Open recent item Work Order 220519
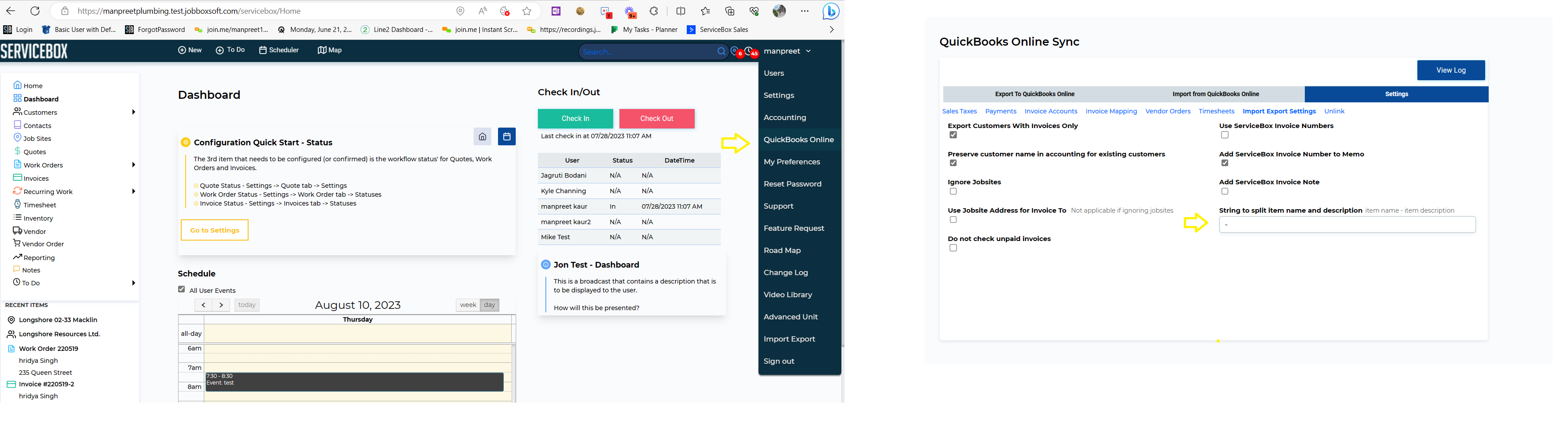Viewport: 1568px width, 424px height. point(48,349)
